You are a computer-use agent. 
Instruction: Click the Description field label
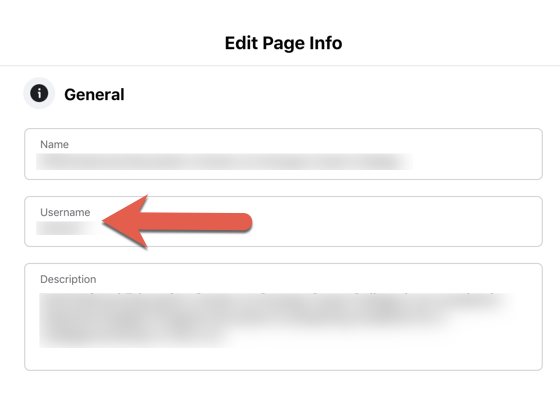pyautogui.click(x=68, y=279)
